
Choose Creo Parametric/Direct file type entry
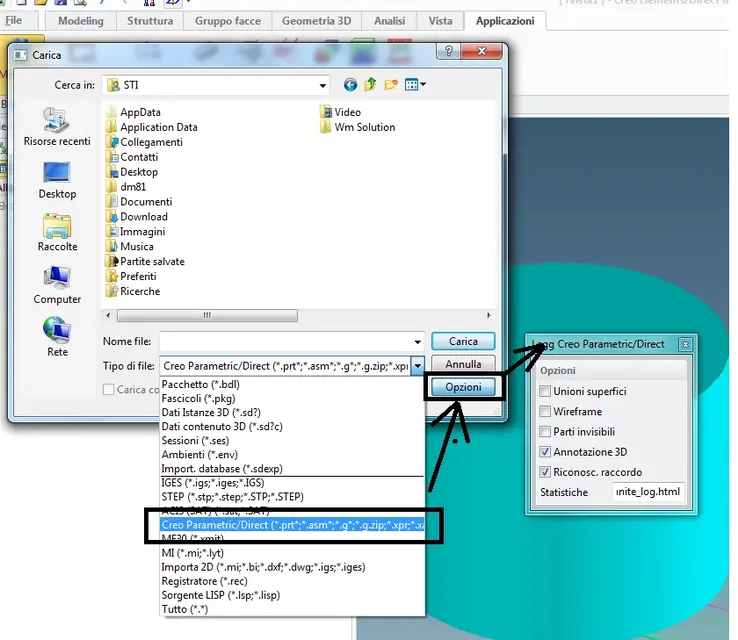coord(292,525)
